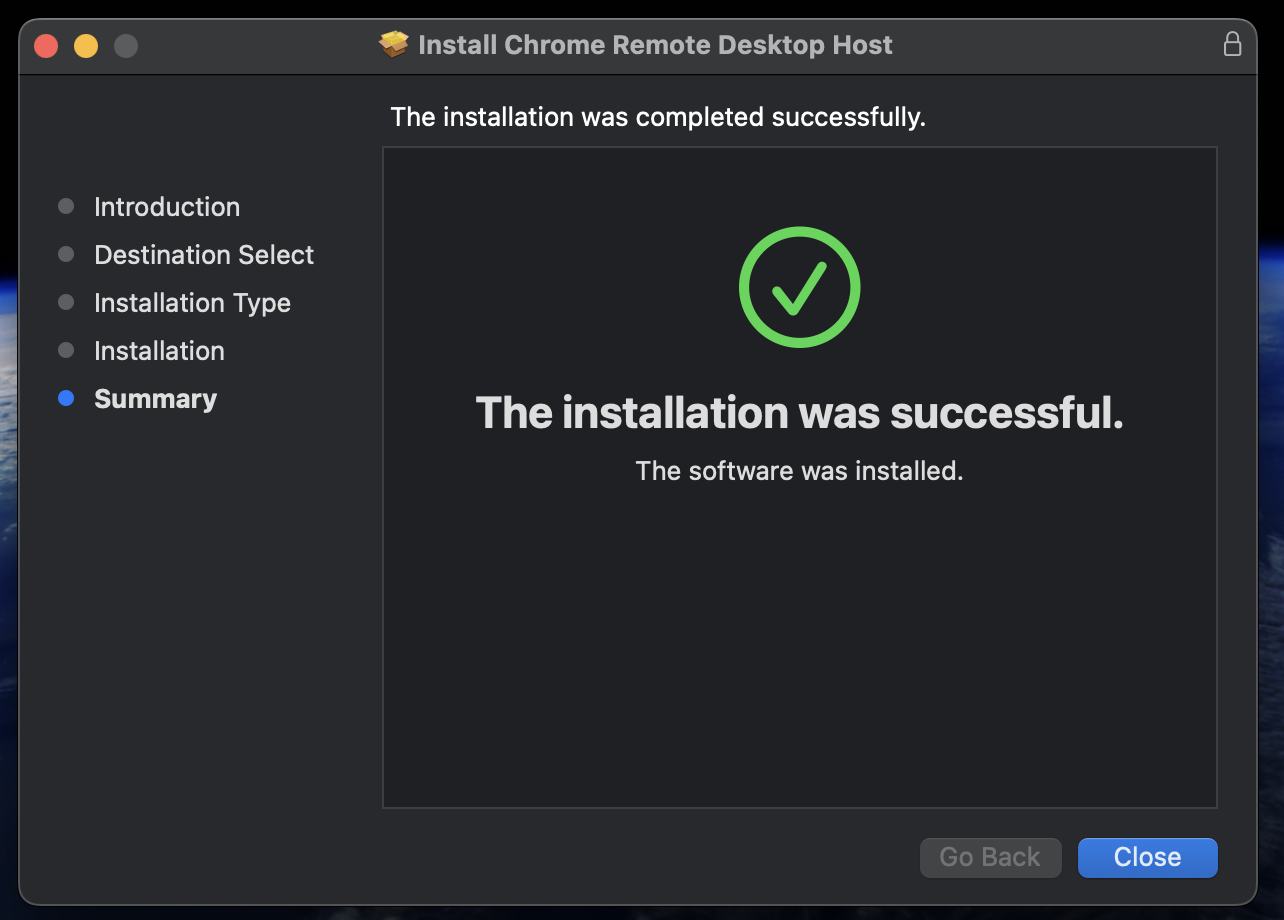The height and width of the screenshot is (920, 1284).
Task: Select the Summary step in sidebar
Action: (155, 399)
